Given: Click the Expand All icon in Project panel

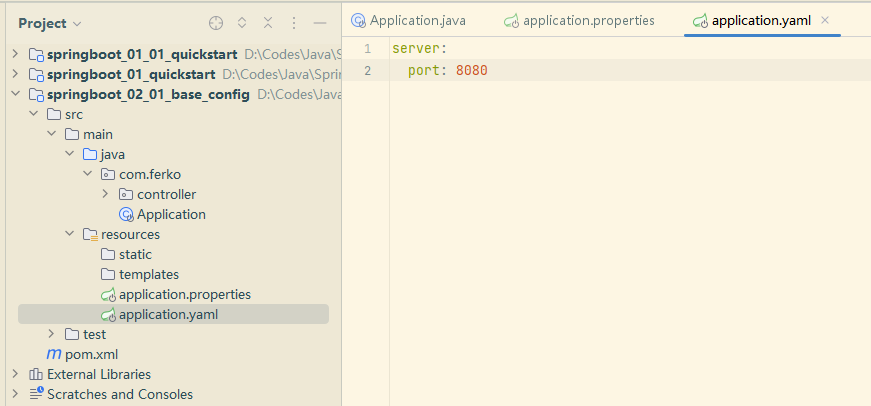Looking at the screenshot, I should tap(242, 23).
